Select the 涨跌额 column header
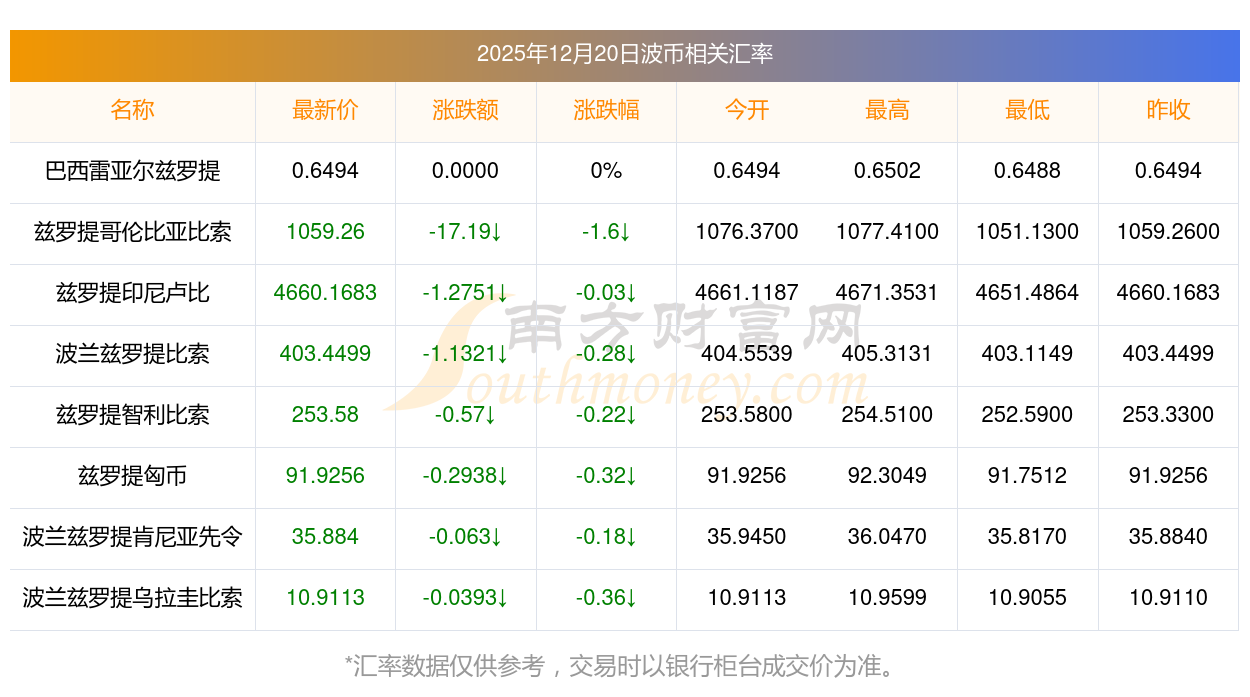 [465, 110]
